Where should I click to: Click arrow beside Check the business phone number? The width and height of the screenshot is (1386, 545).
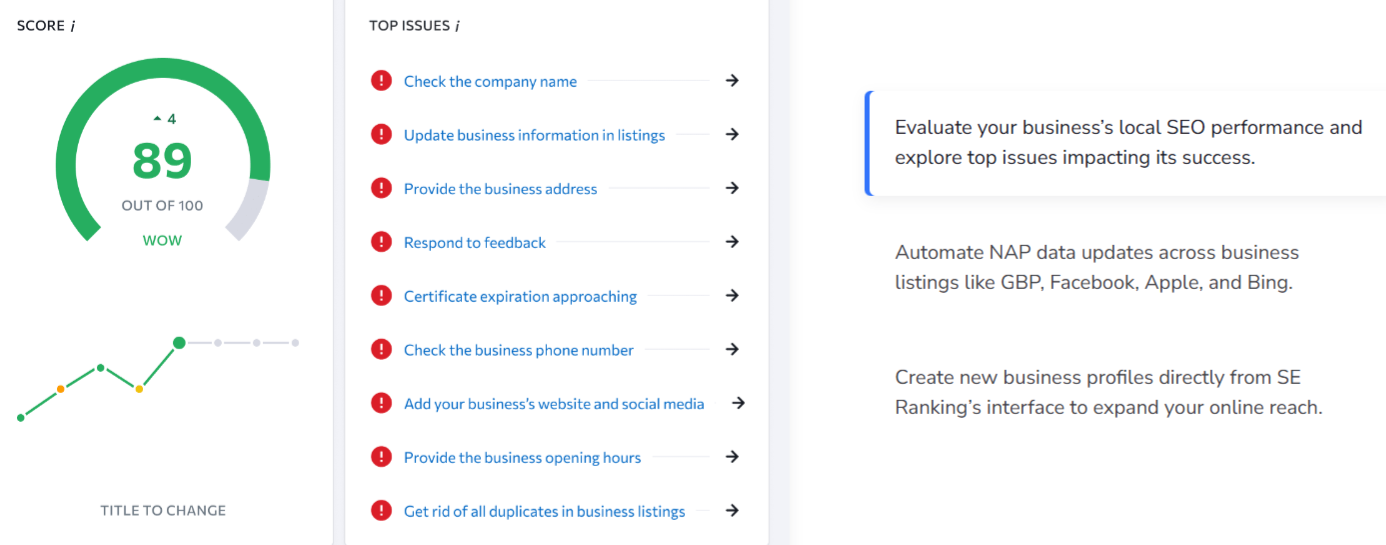tap(732, 349)
